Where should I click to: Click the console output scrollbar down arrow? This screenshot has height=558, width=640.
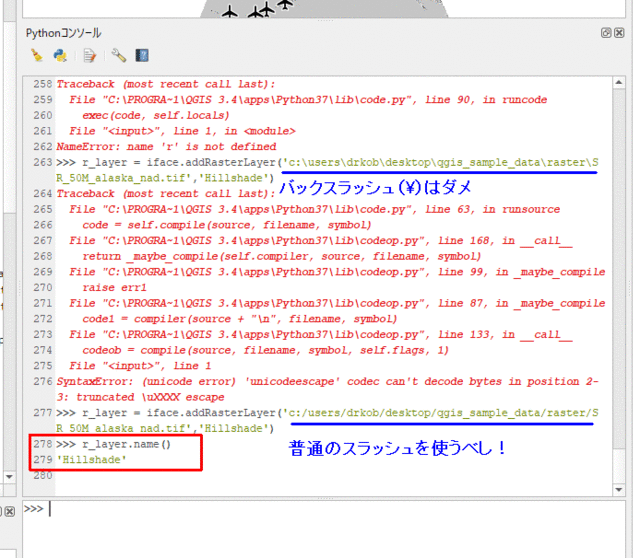point(619,489)
